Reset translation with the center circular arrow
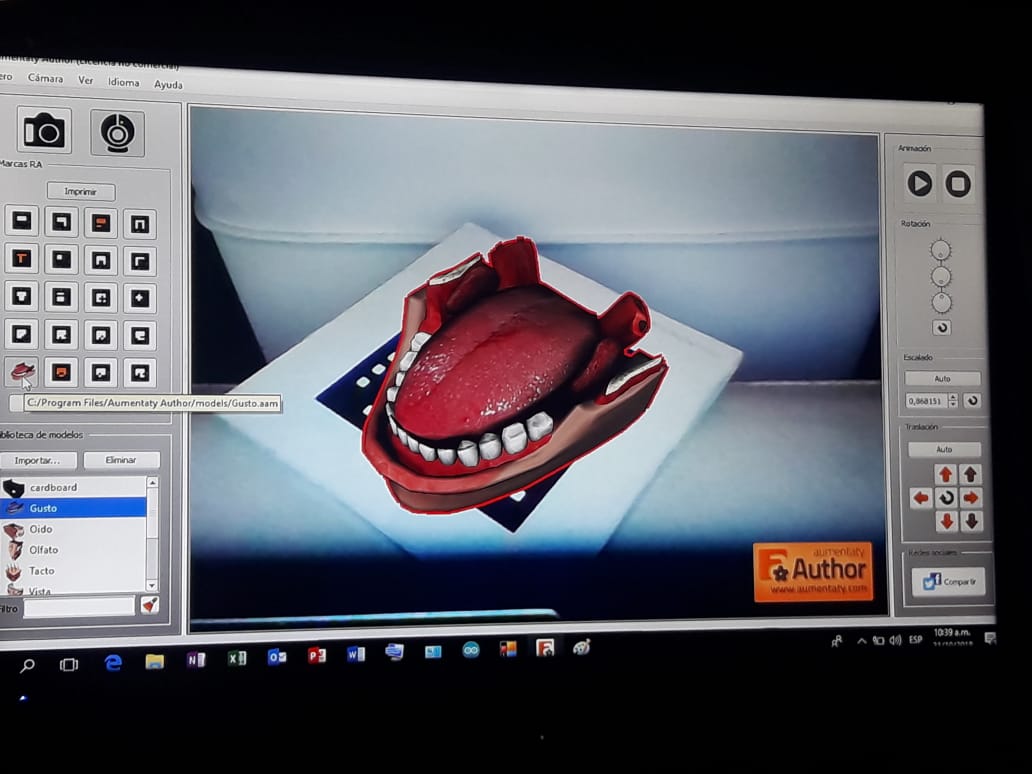The width and height of the screenshot is (1032, 774). point(946,498)
